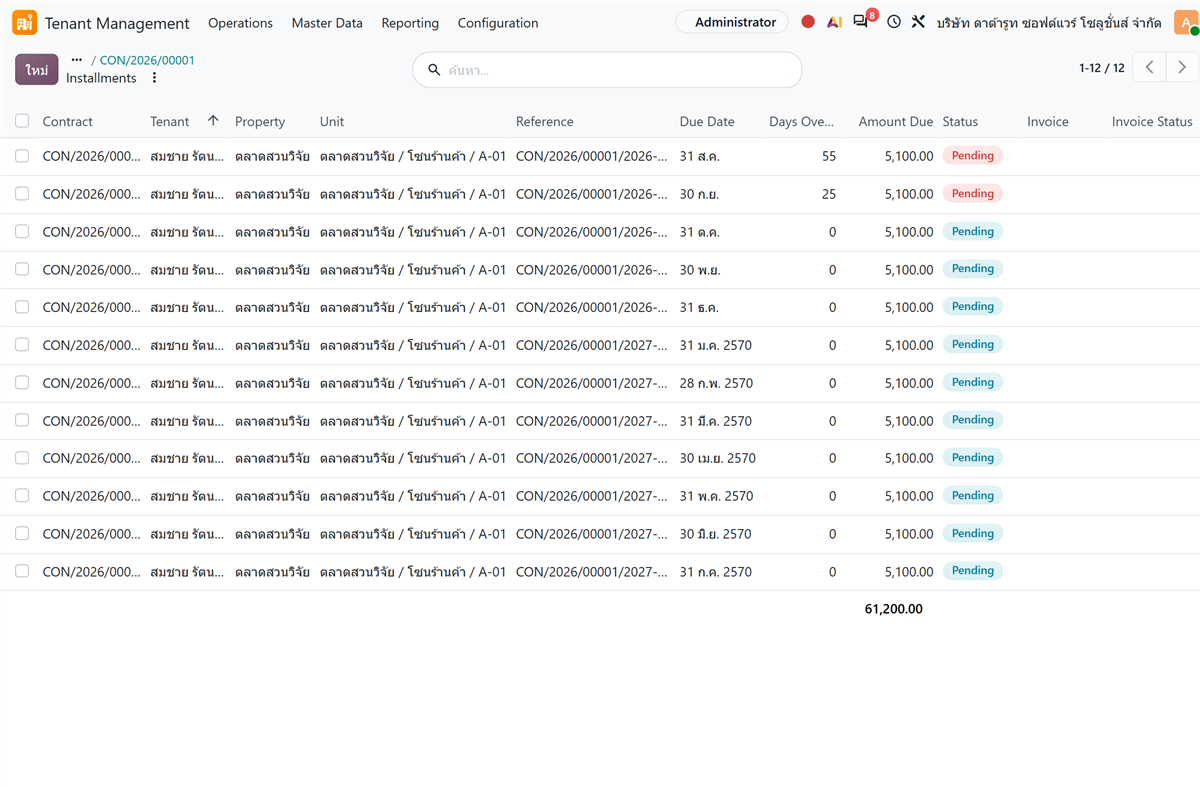Click the red recording indicator icon

coord(808,22)
